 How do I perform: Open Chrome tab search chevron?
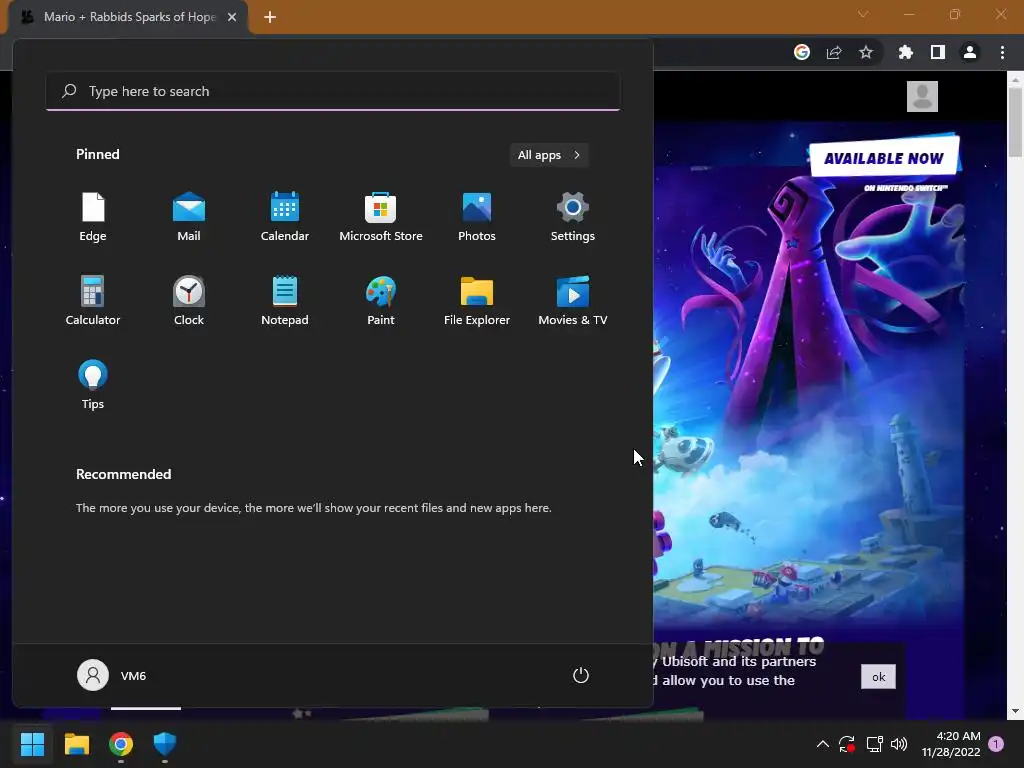pyautogui.click(x=863, y=14)
